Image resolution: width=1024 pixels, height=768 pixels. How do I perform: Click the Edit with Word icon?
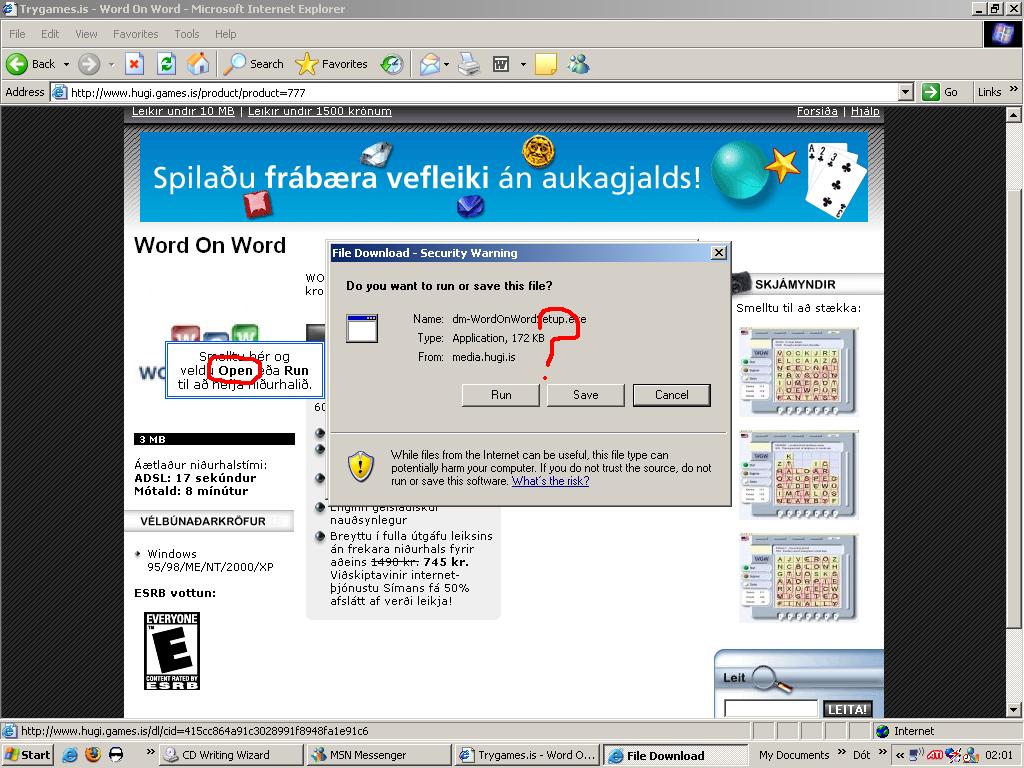[501, 64]
